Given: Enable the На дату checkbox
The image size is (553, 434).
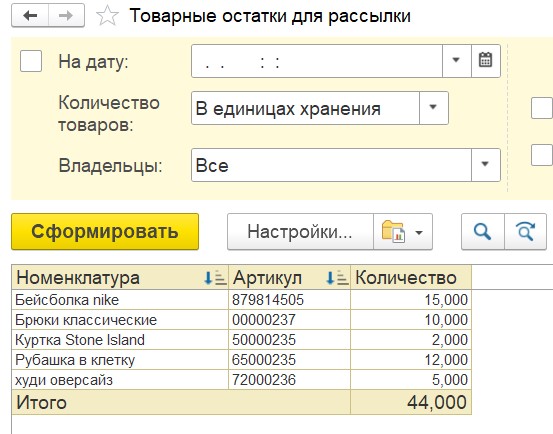Looking at the screenshot, I should (x=31, y=61).
